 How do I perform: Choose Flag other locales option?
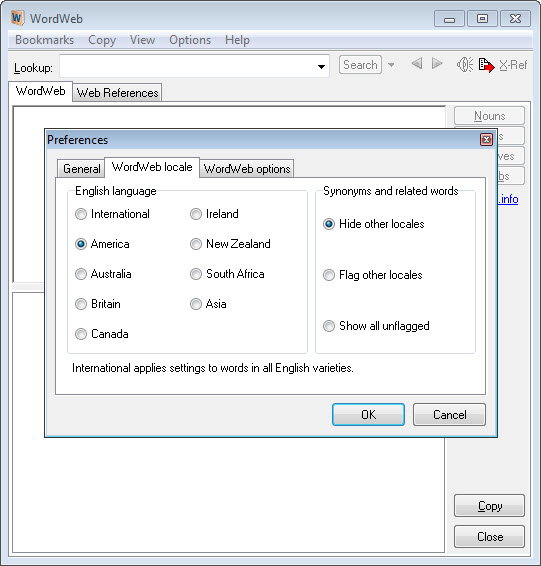click(329, 275)
